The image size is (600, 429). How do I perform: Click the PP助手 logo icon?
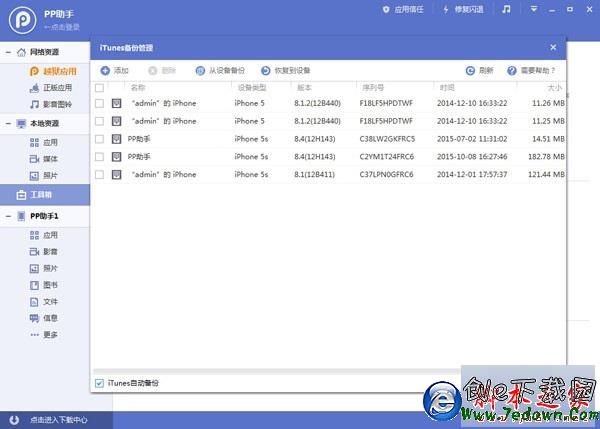pyautogui.click(x=23, y=20)
